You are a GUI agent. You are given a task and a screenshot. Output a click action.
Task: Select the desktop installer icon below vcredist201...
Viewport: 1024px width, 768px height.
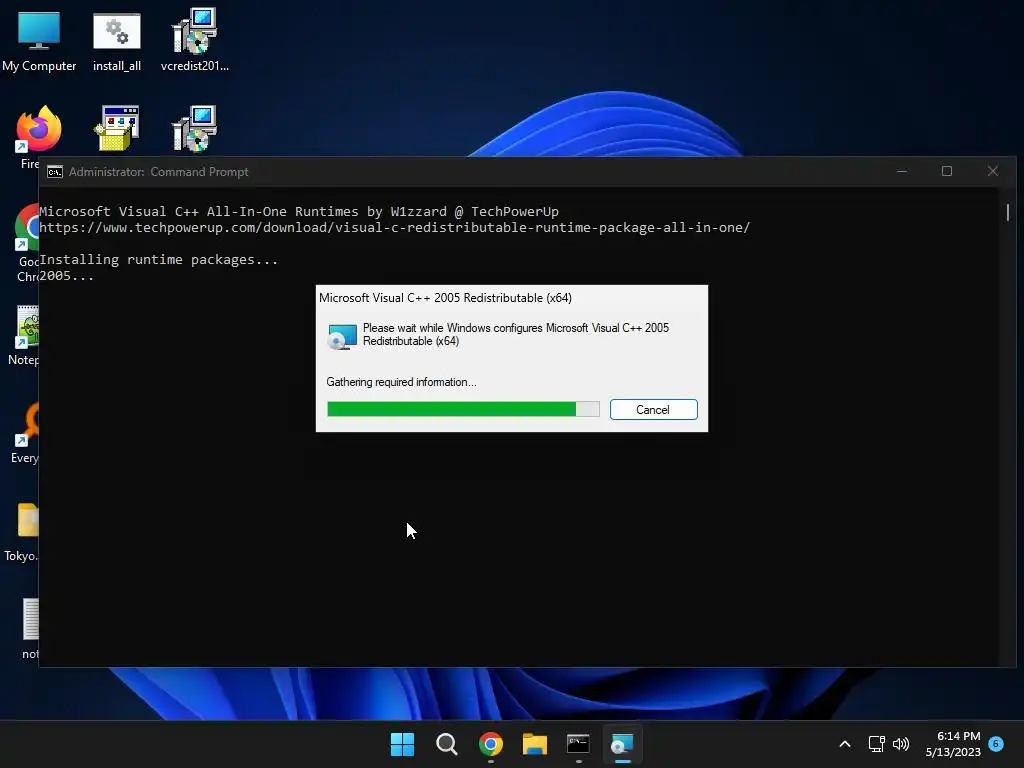click(x=195, y=129)
